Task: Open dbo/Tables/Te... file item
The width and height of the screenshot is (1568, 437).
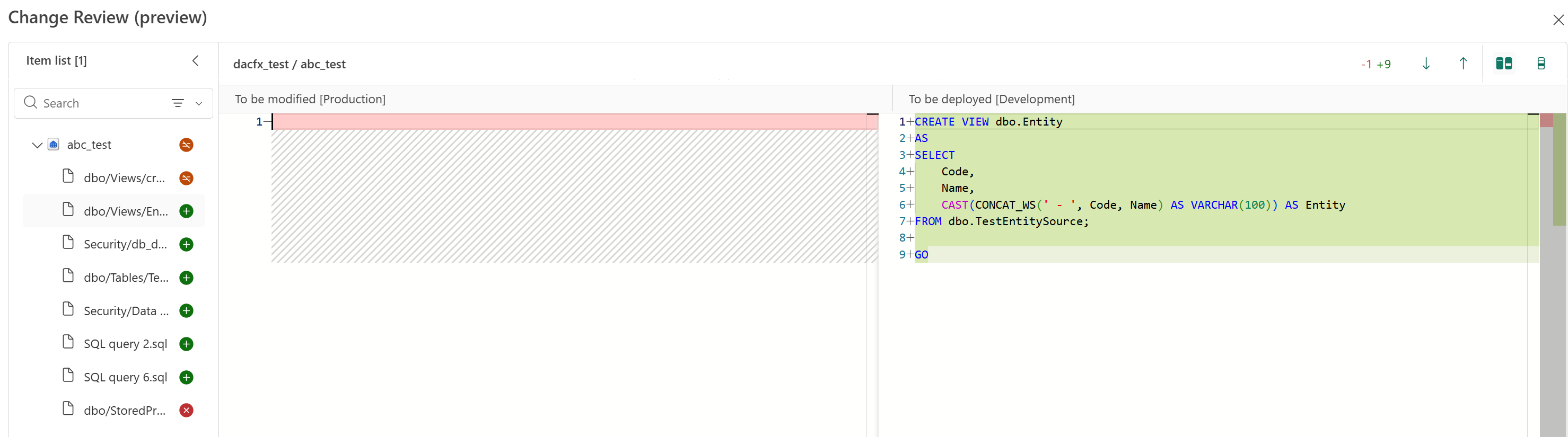Action: [x=126, y=278]
